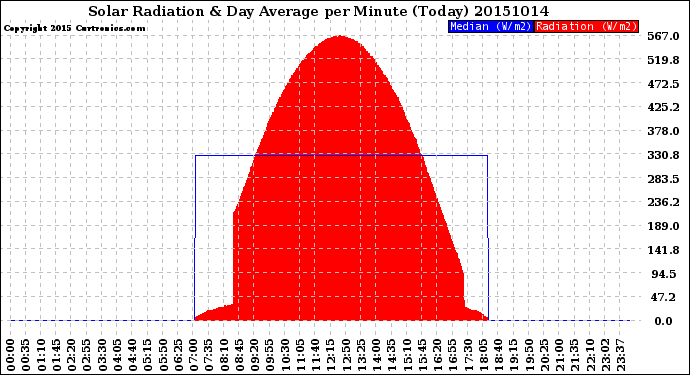Viewport: 690px width, 375px height.
Task: Click the 01:45 time label
Action: coord(56,355)
